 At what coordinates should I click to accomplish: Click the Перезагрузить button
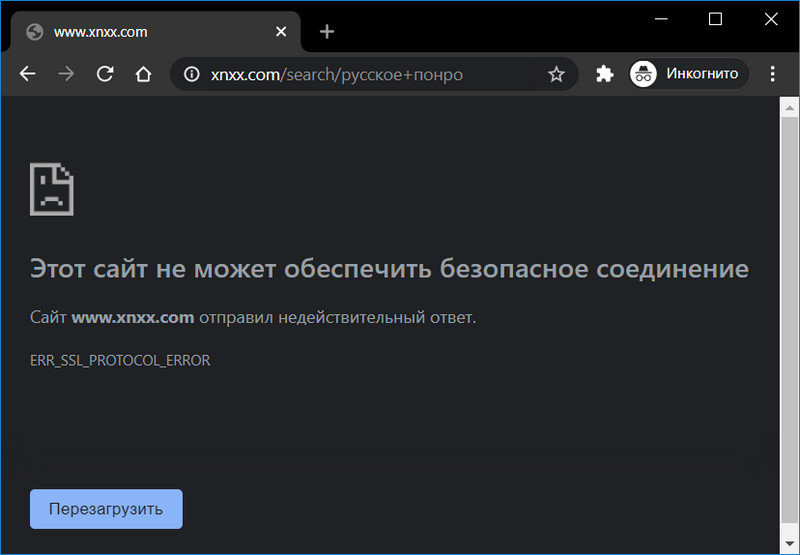(x=106, y=509)
